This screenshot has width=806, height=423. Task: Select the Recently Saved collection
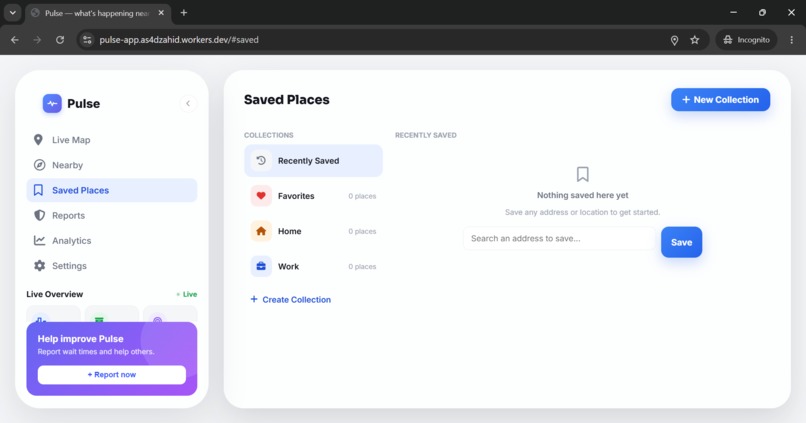pos(313,161)
